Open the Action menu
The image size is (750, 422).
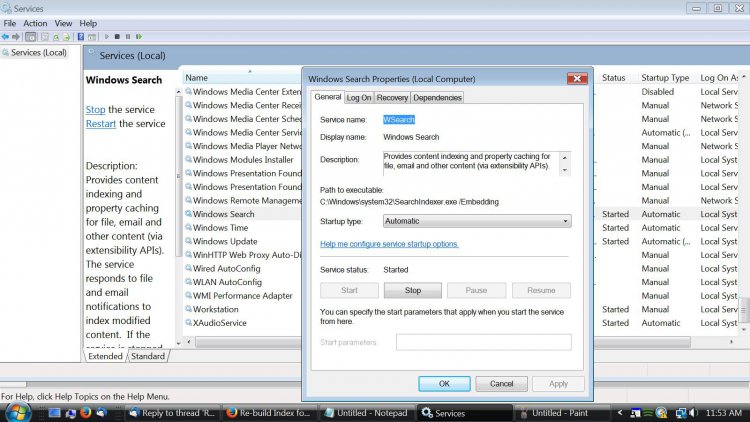point(35,23)
